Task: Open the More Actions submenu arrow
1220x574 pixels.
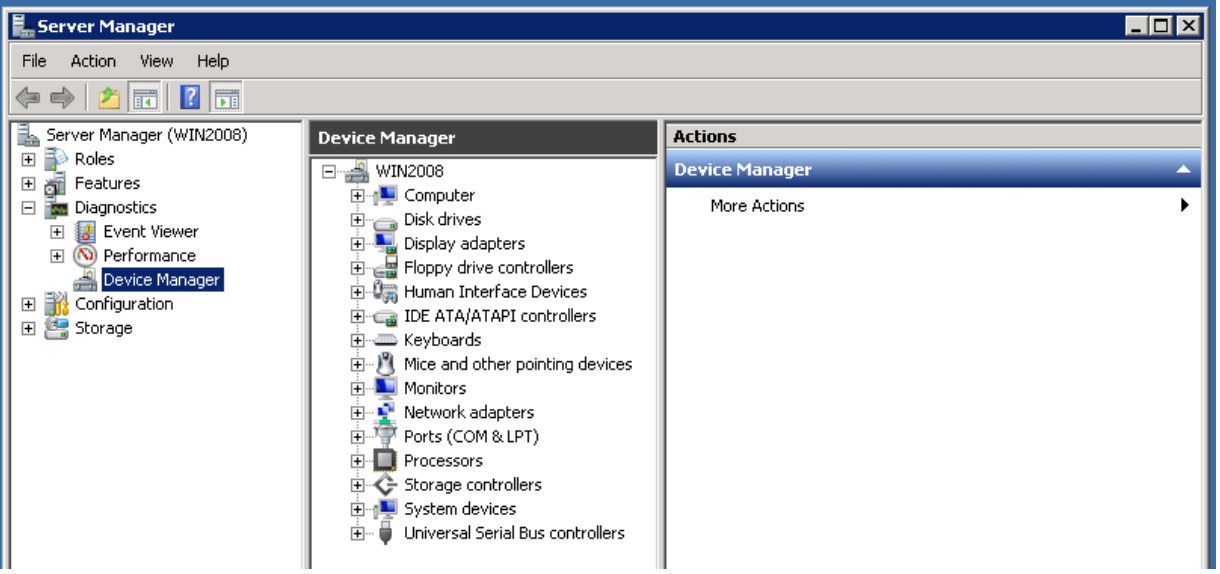Action: coord(1185,205)
